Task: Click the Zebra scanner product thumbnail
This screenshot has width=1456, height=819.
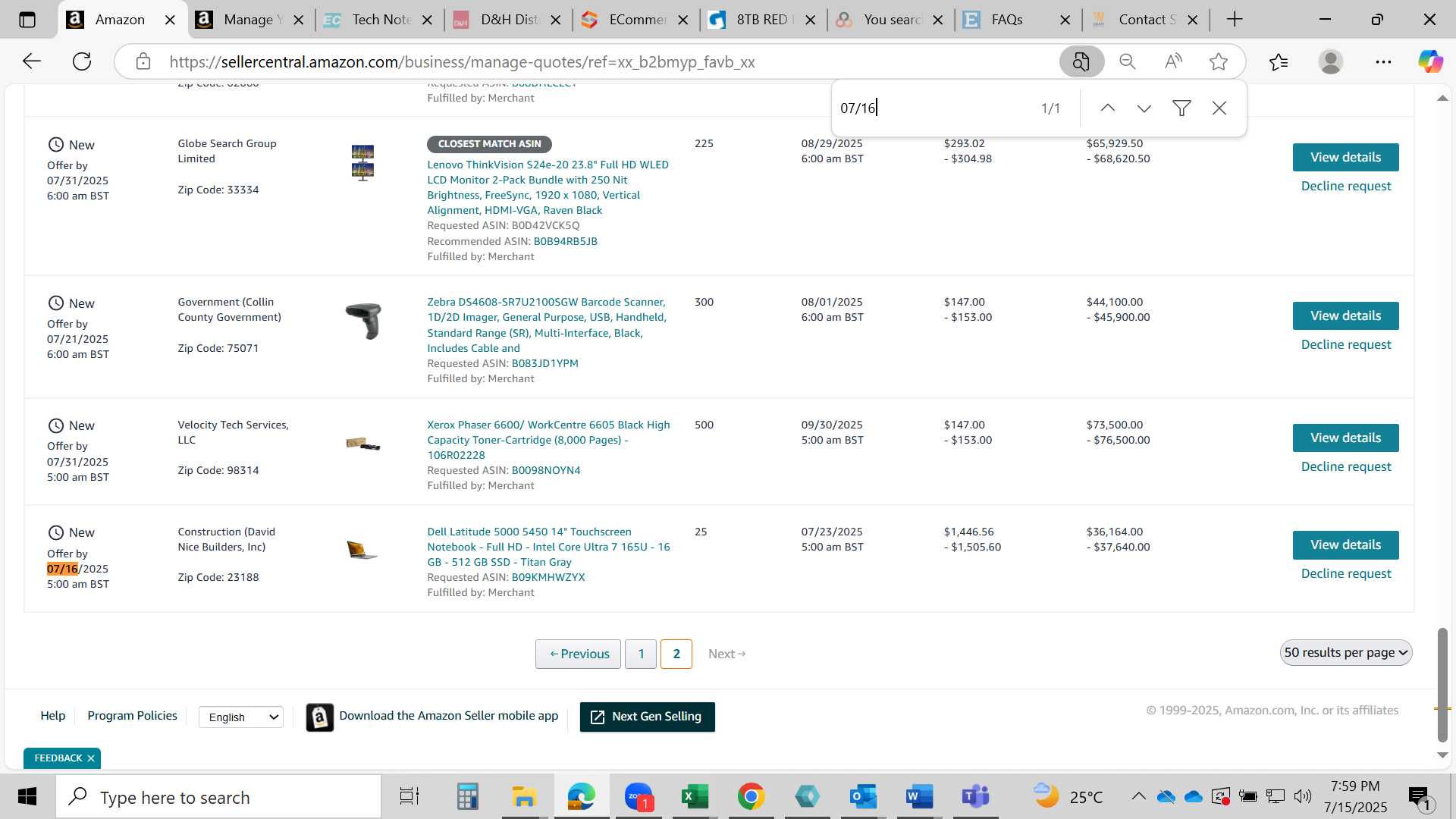Action: click(x=363, y=321)
